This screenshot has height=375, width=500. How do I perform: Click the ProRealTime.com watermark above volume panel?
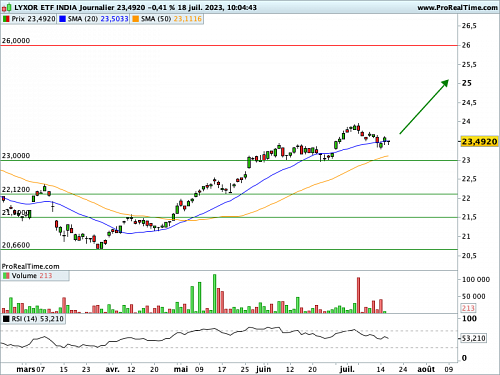[30, 266]
